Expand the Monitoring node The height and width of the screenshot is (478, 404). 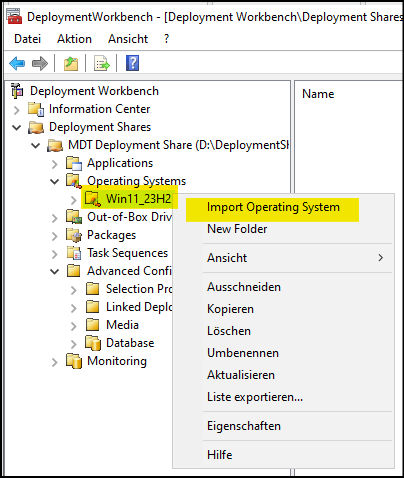[55, 362]
